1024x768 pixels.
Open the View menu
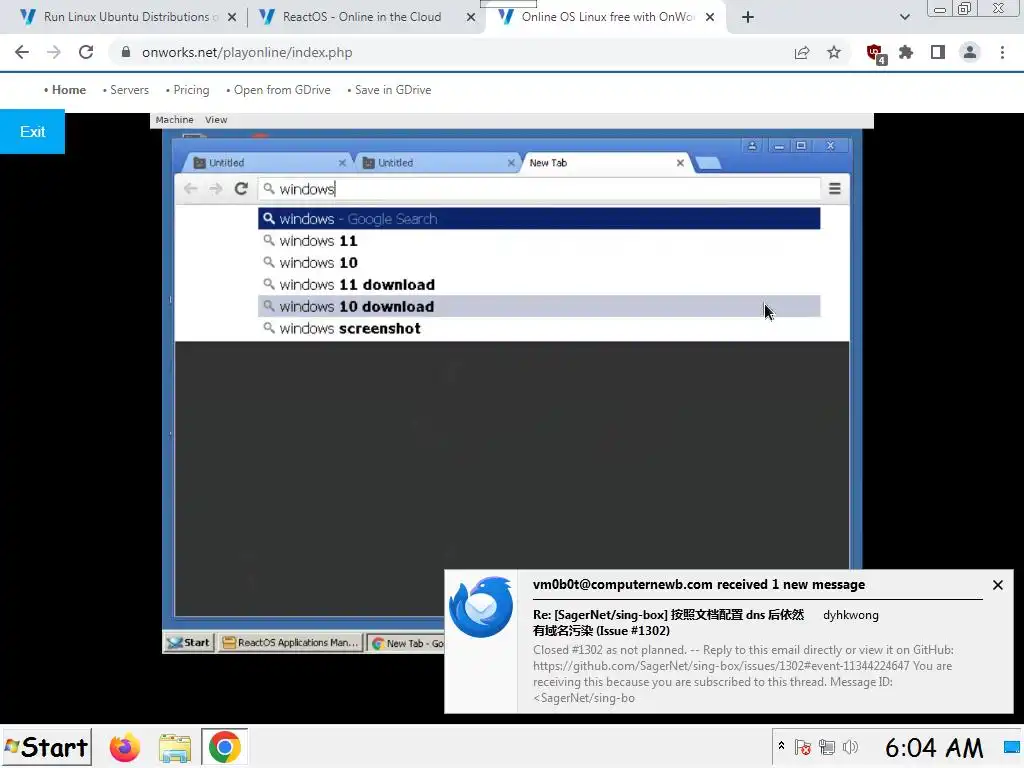pos(216,120)
